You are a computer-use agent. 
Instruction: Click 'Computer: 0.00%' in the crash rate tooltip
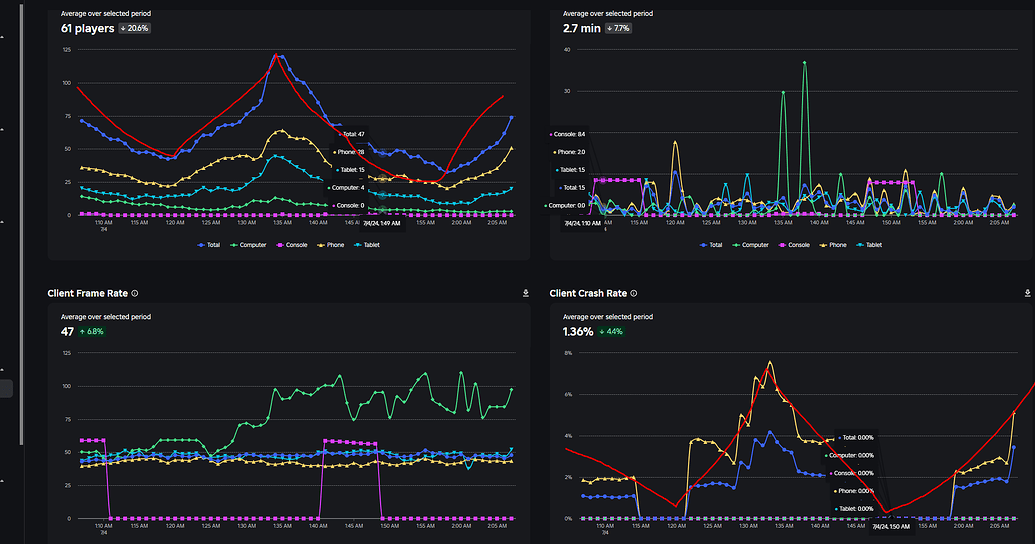(850, 455)
